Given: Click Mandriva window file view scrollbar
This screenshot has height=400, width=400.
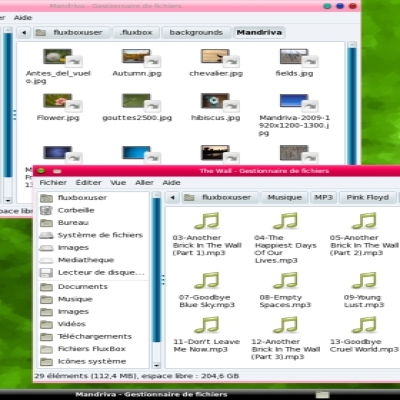Looking at the screenshot, I should click(x=352, y=106).
